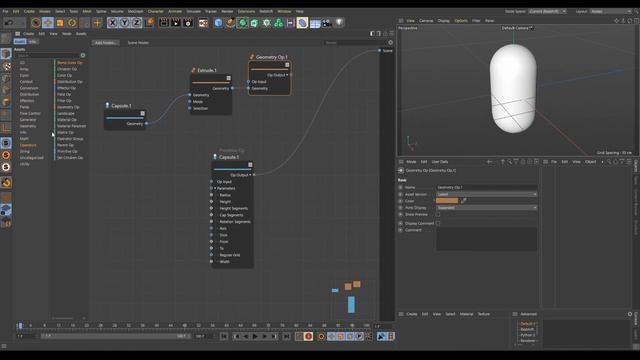
Task: Expand Op Output port on Geometry Op.1
Action: [x=287, y=75]
